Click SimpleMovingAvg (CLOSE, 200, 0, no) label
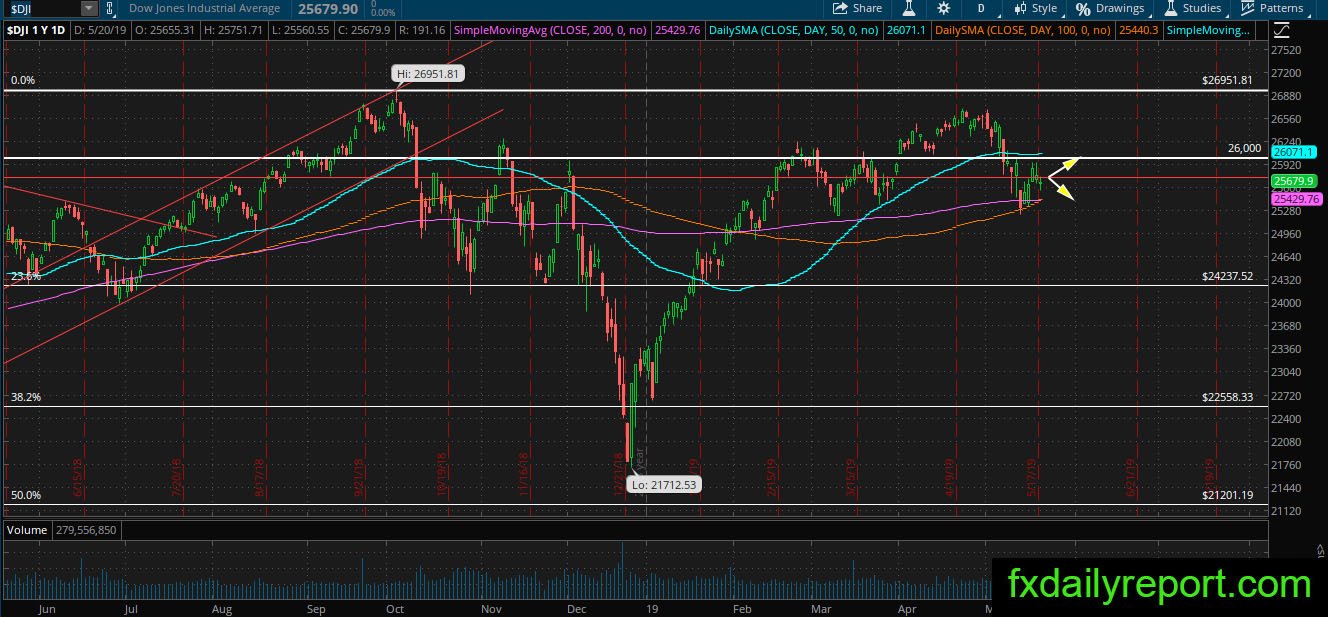The width and height of the screenshot is (1328, 617). tap(550, 30)
